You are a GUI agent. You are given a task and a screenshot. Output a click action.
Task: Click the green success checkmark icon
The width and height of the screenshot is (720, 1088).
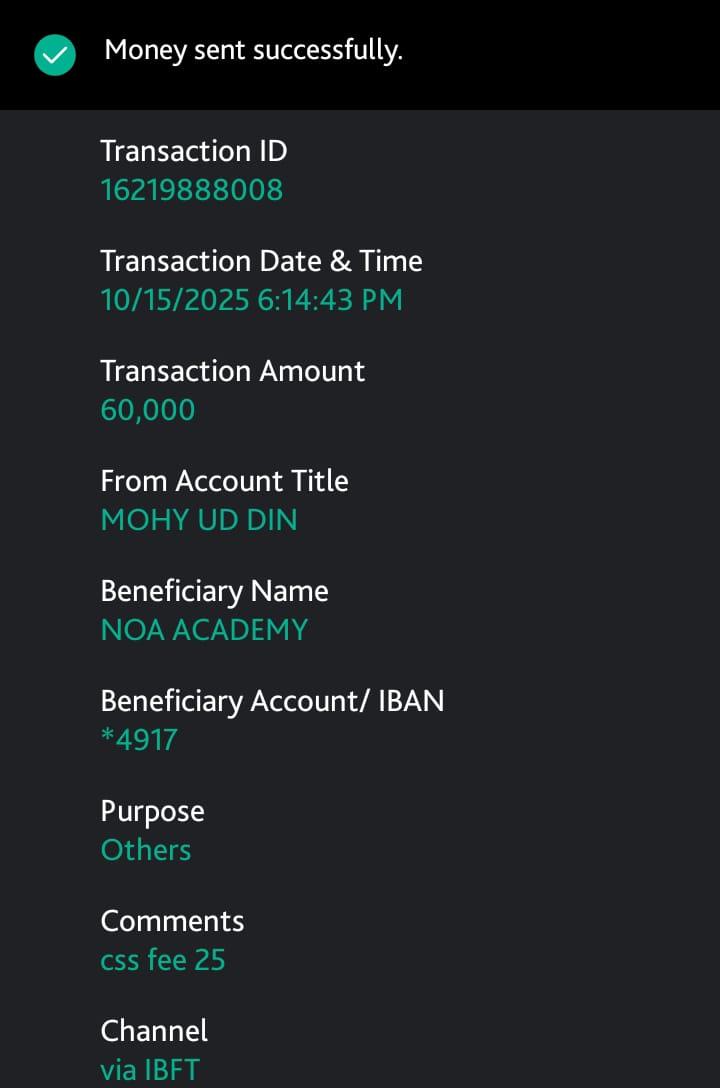click(x=55, y=55)
